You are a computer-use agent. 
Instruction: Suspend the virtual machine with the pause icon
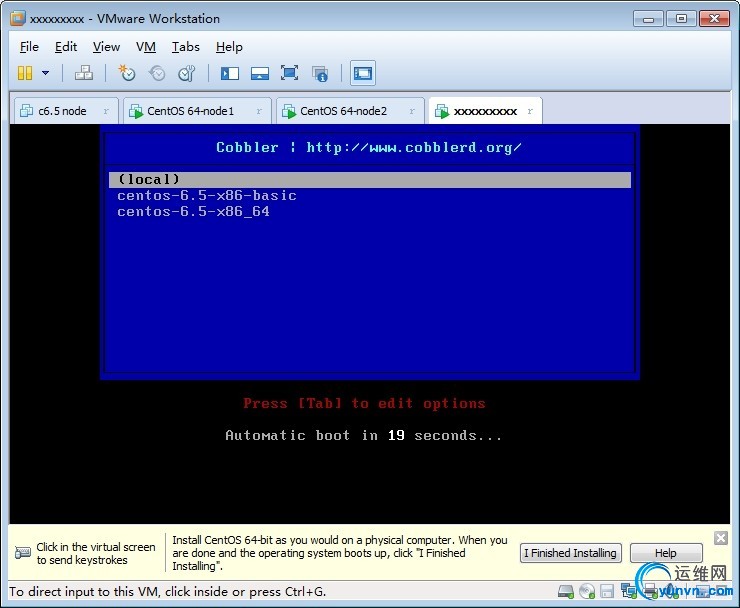pyautogui.click(x=25, y=73)
